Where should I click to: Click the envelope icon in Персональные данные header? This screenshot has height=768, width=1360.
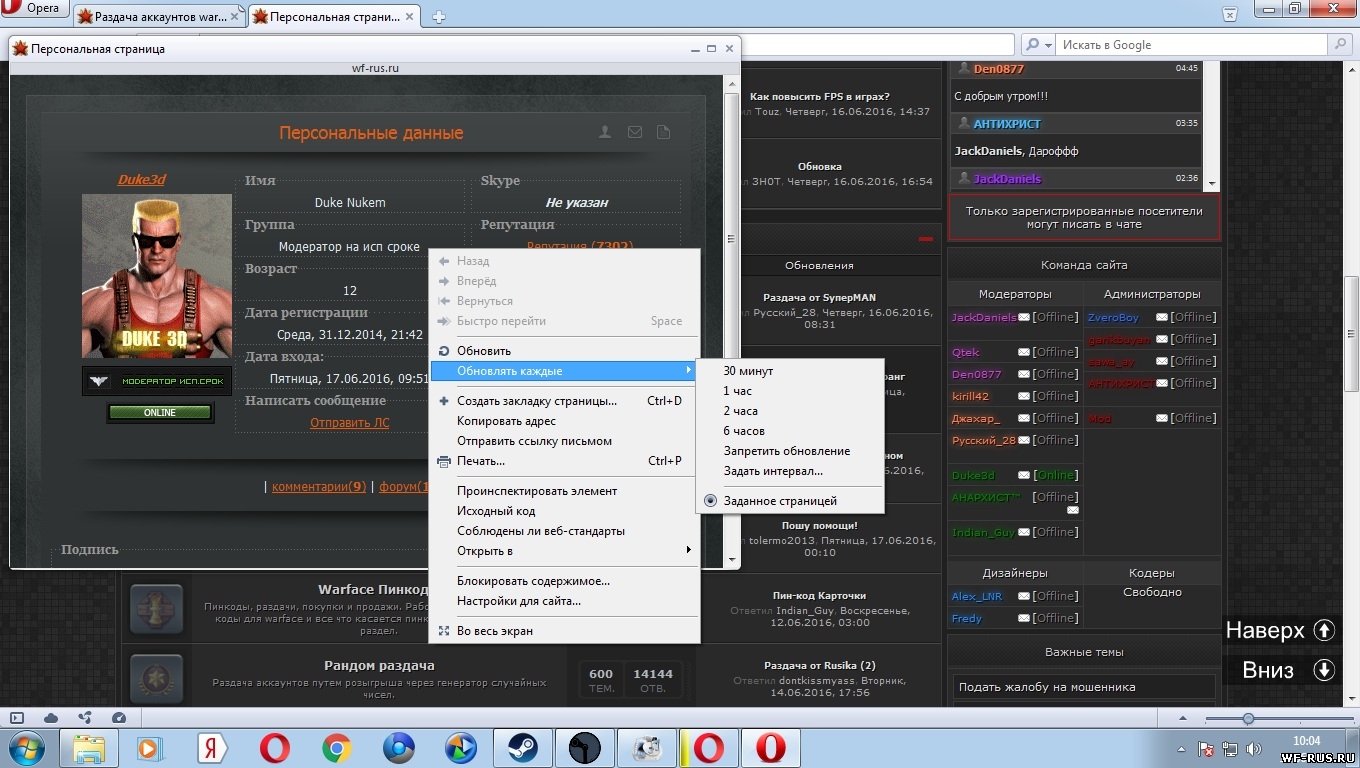(634, 132)
